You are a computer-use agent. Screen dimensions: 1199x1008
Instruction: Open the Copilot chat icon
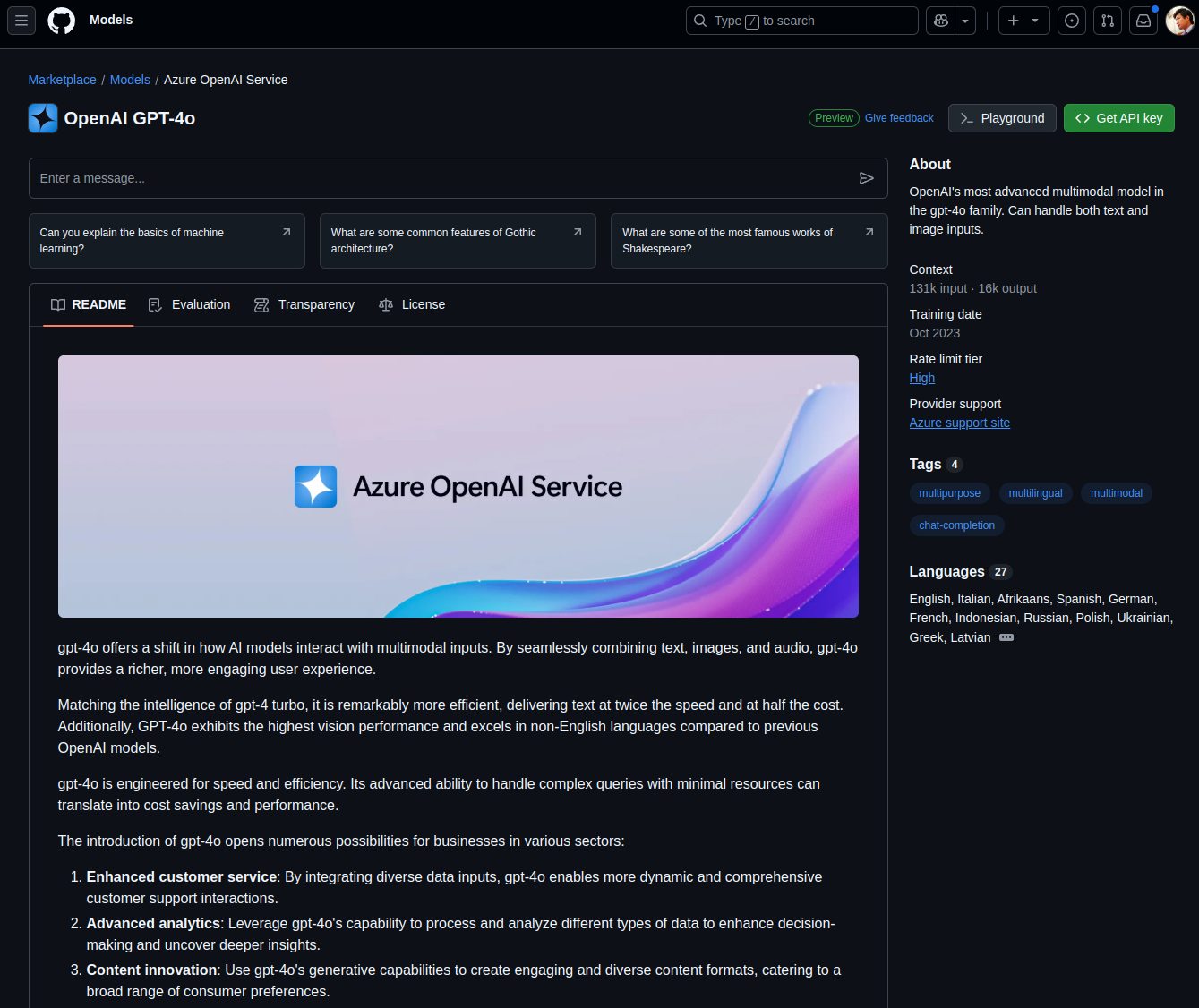941,21
